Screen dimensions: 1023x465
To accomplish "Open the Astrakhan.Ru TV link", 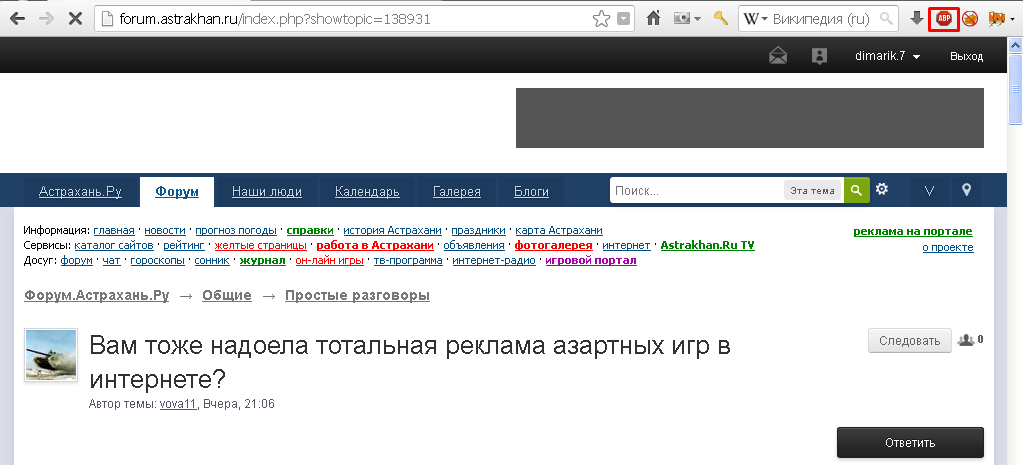I will (x=708, y=245).
